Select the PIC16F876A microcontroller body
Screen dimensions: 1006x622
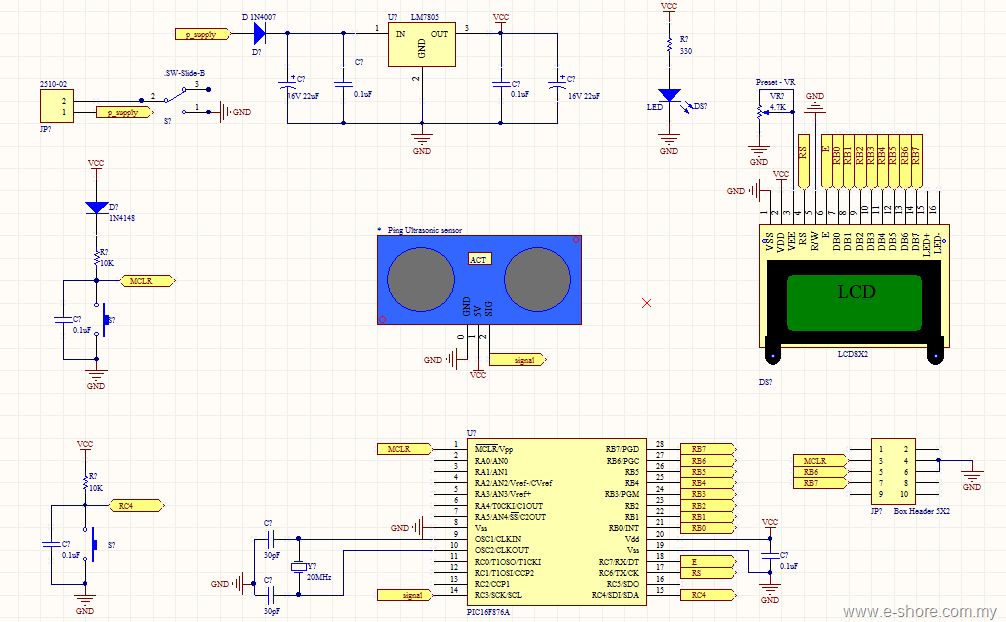pyautogui.click(x=557, y=522)
